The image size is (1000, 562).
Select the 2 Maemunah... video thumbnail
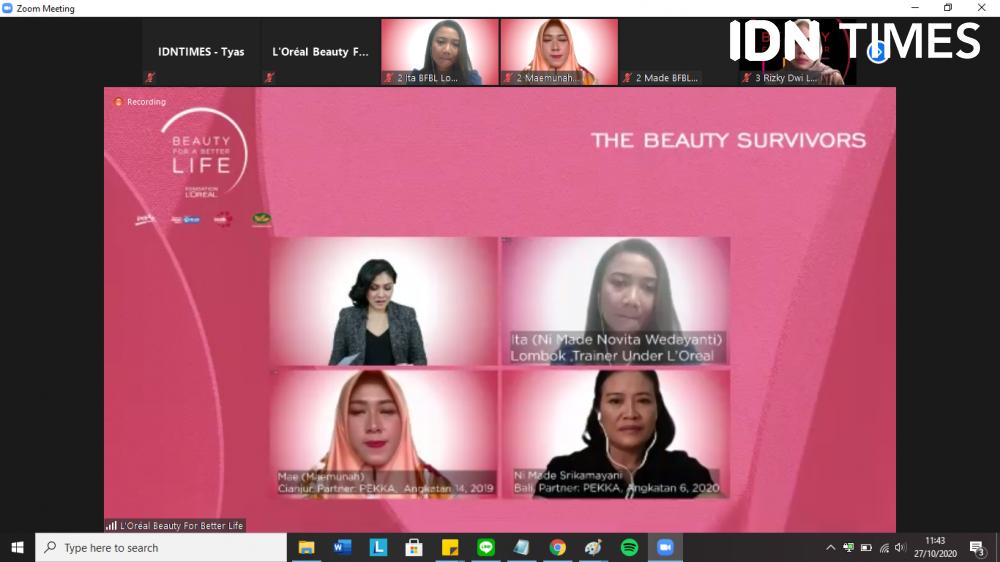559,52
